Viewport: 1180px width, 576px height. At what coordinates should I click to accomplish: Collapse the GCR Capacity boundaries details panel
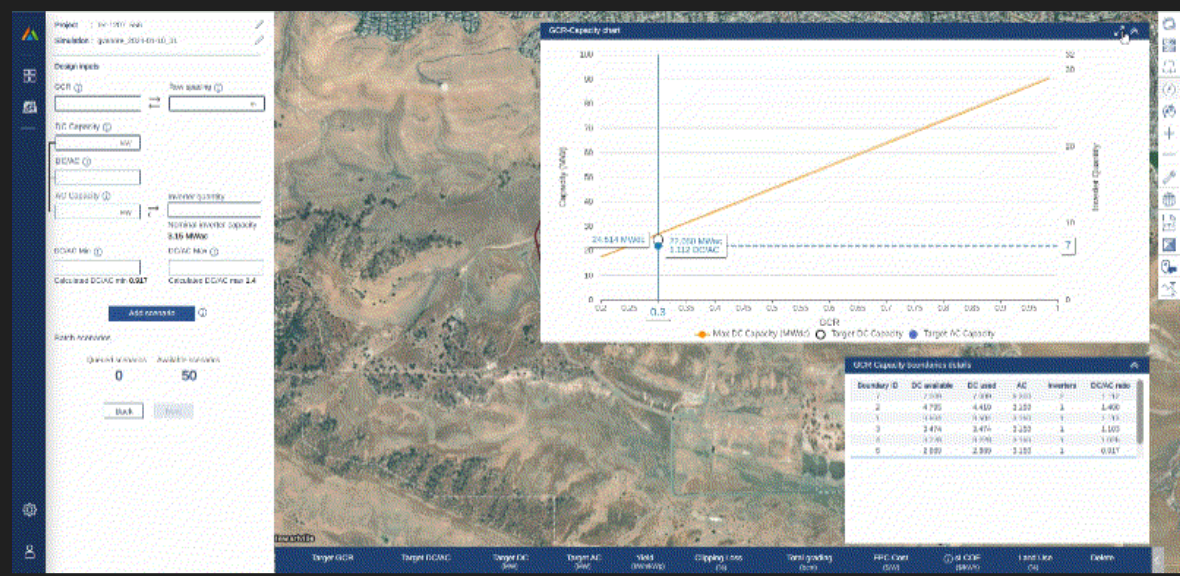(x=1134, y=365)
